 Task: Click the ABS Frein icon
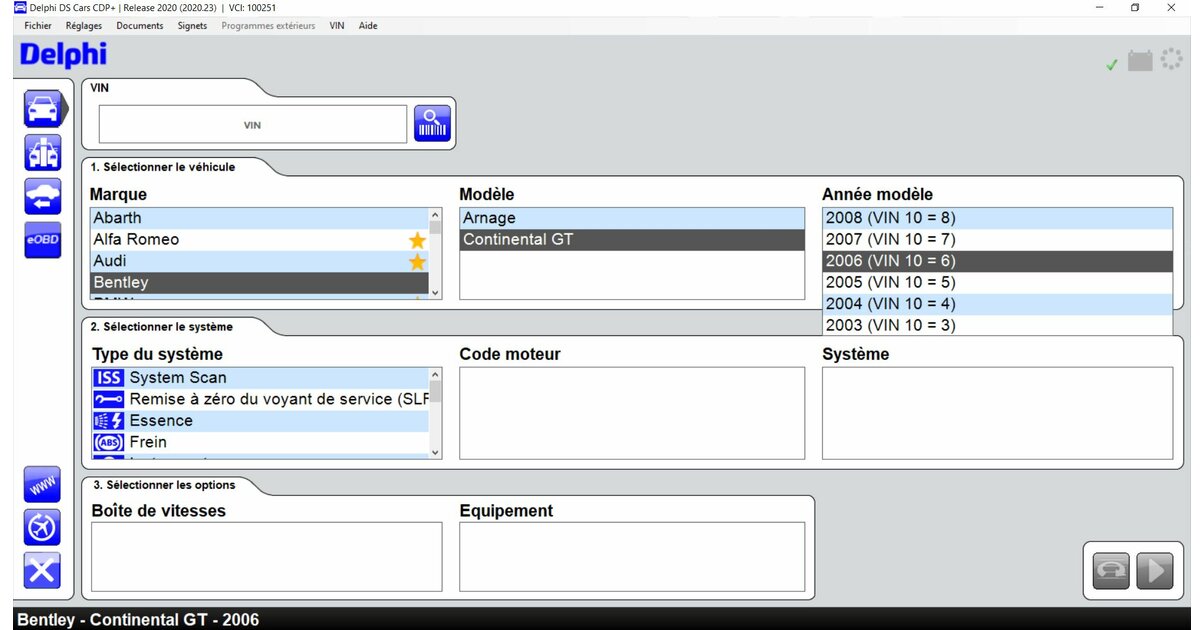pyautogui.click(x=108, y=442)
